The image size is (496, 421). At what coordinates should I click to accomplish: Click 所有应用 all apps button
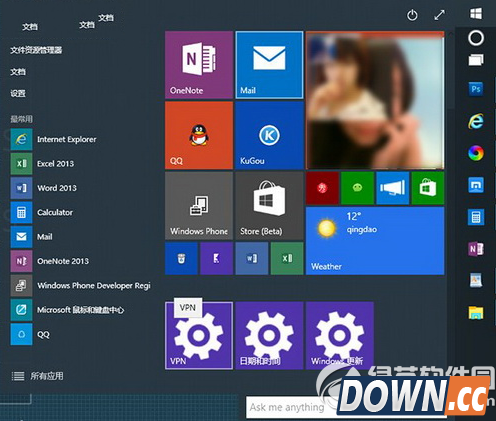tap(38, 376)
